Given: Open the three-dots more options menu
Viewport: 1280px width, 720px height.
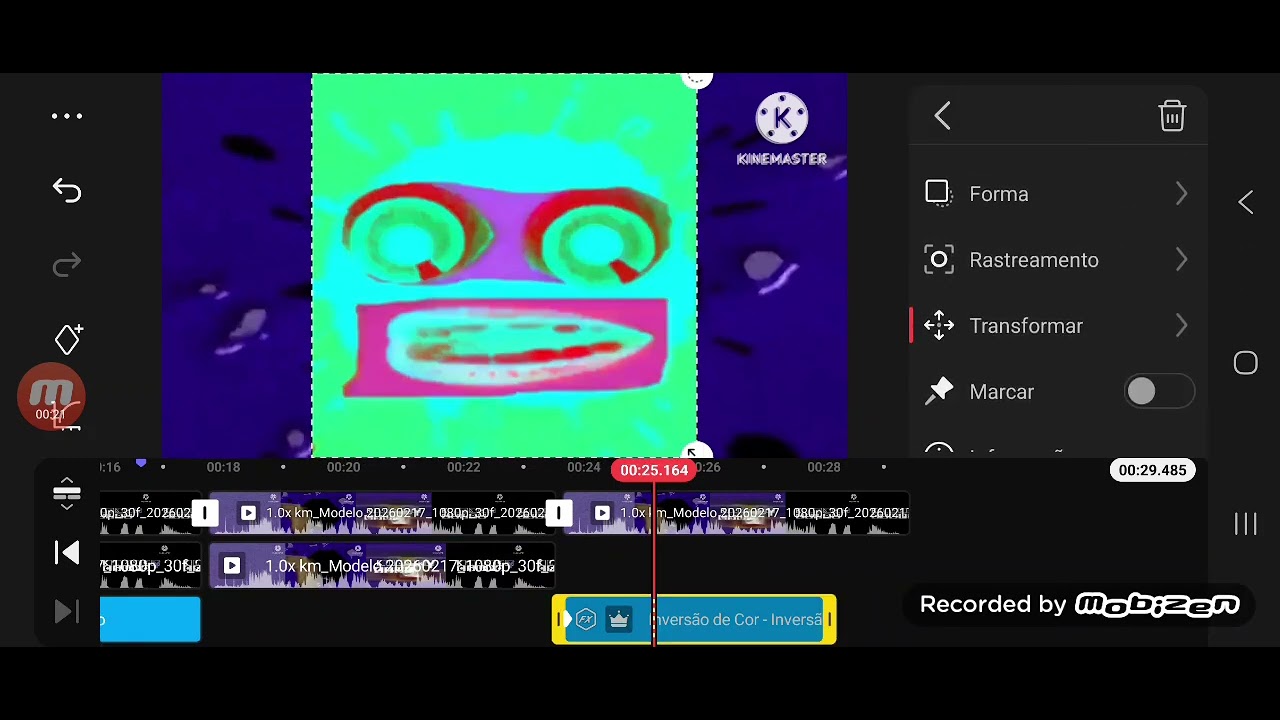Looking at the screenshot, I should tap(67, 116).
